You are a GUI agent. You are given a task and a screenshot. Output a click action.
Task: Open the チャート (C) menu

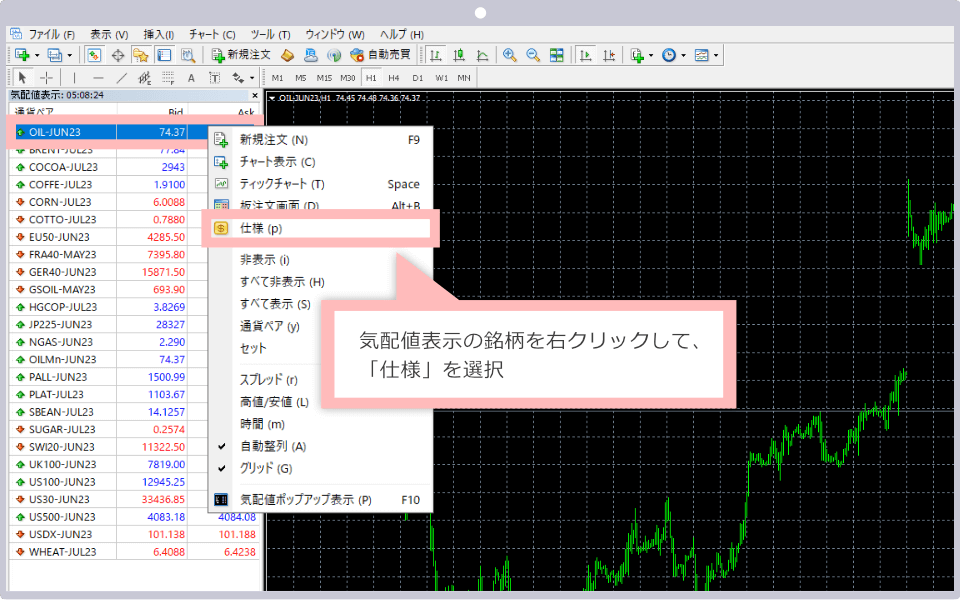coord(211,34)
